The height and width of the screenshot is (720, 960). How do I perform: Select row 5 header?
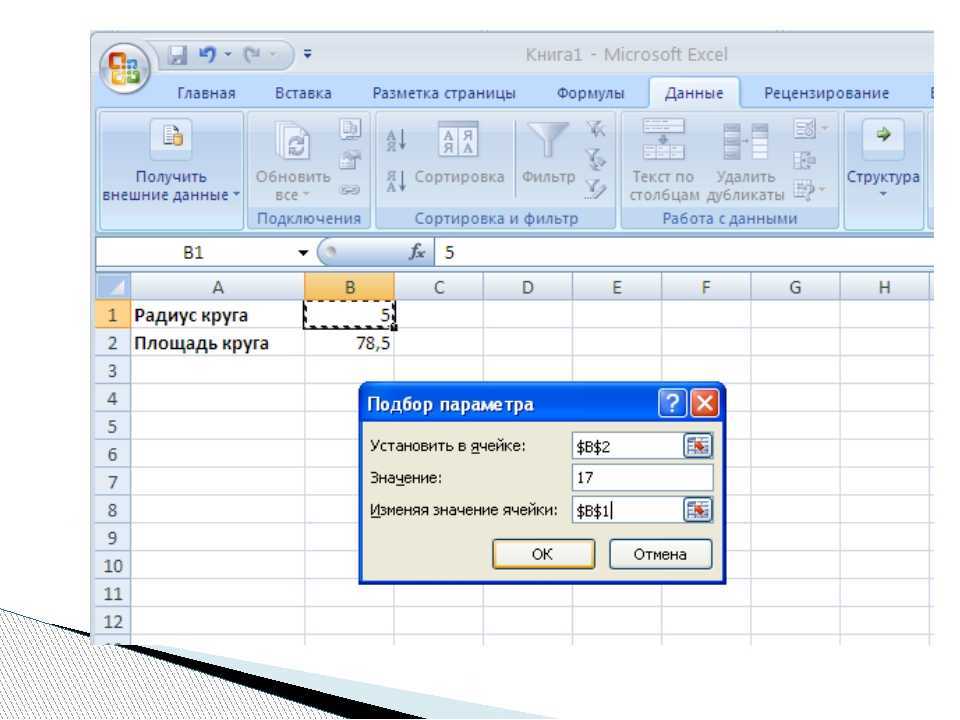(x=113, y=426)
